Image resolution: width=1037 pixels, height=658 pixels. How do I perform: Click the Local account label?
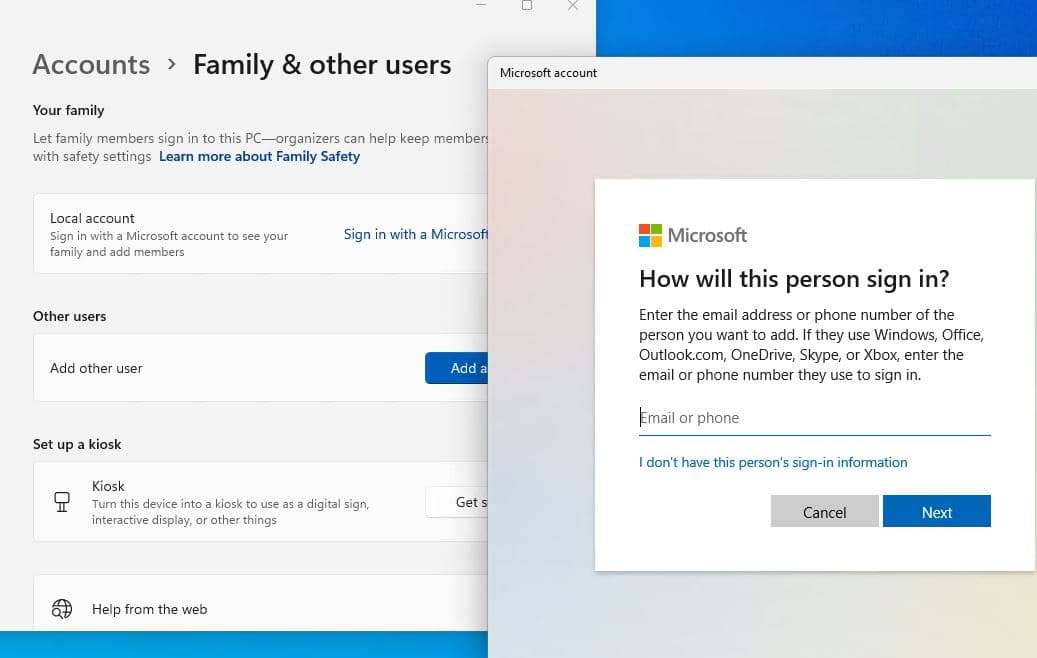point(92,218)
